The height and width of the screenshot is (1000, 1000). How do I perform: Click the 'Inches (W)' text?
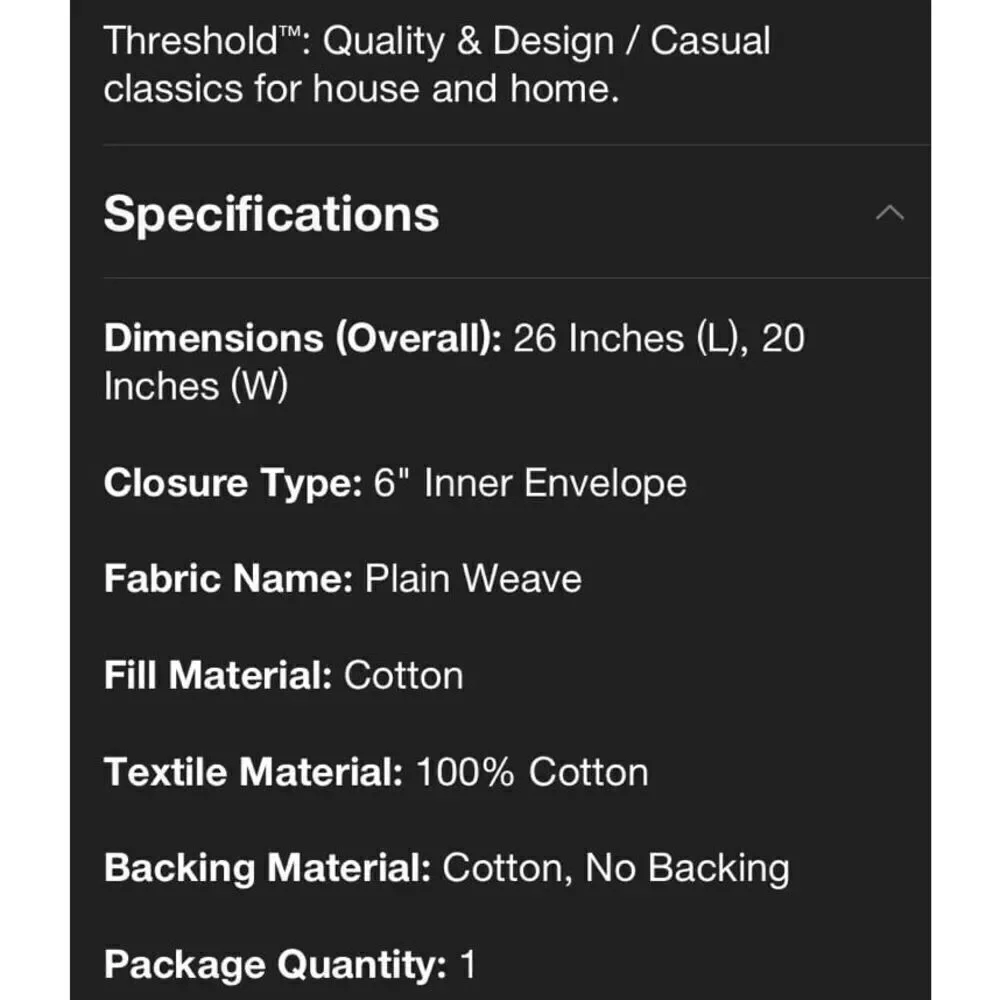coord(196,386)
